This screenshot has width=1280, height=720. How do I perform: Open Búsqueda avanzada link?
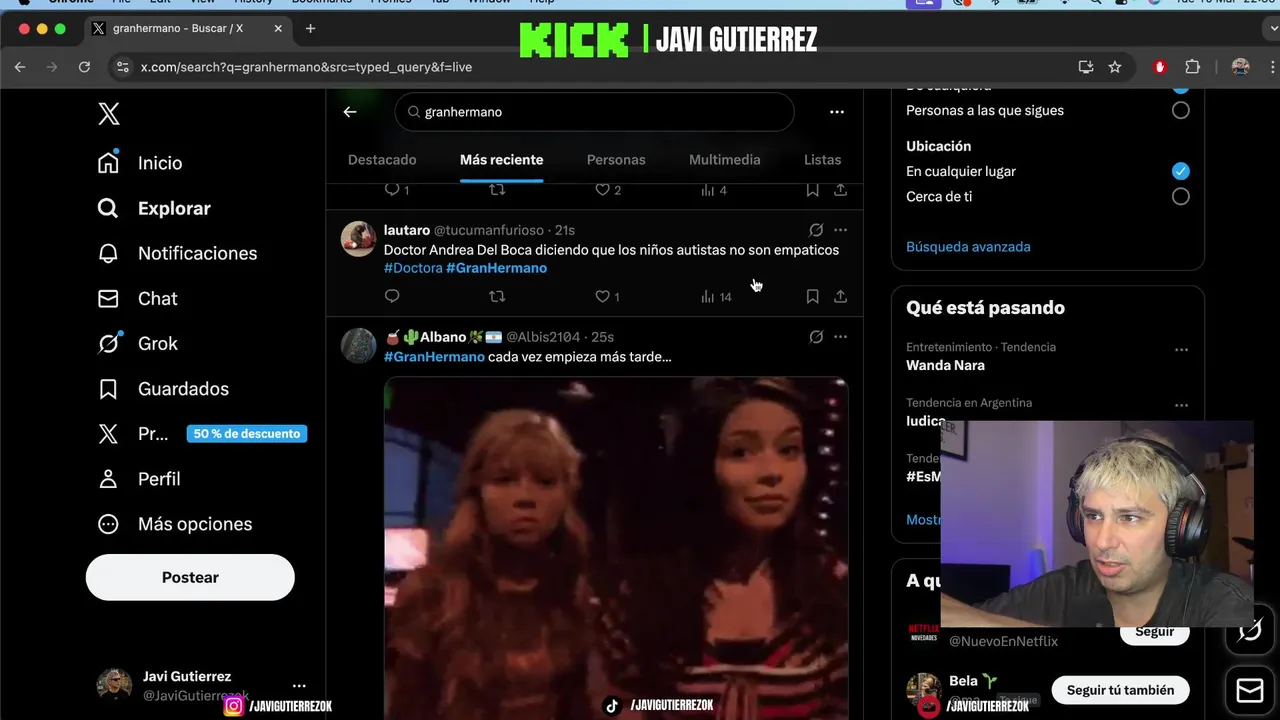click(968, 246)
